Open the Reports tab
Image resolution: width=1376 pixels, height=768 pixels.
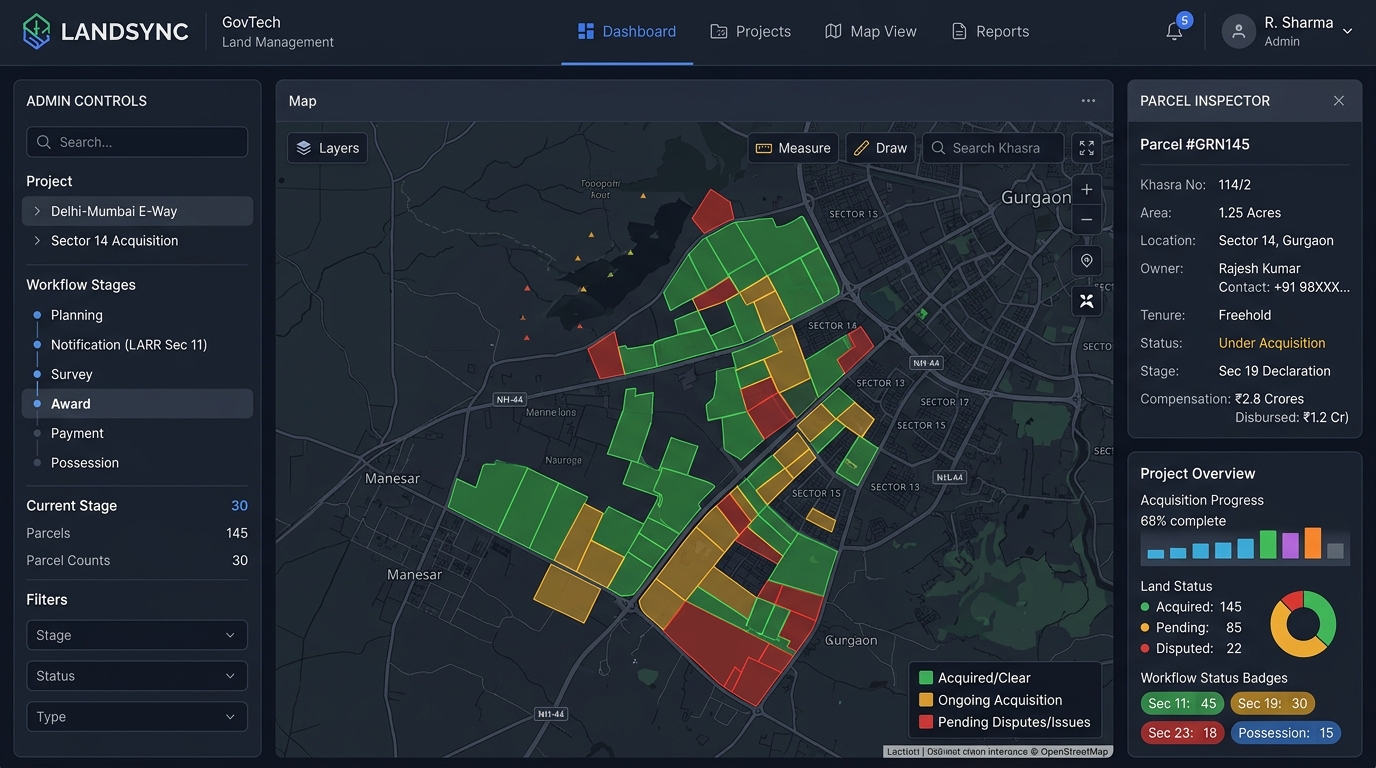990,31
